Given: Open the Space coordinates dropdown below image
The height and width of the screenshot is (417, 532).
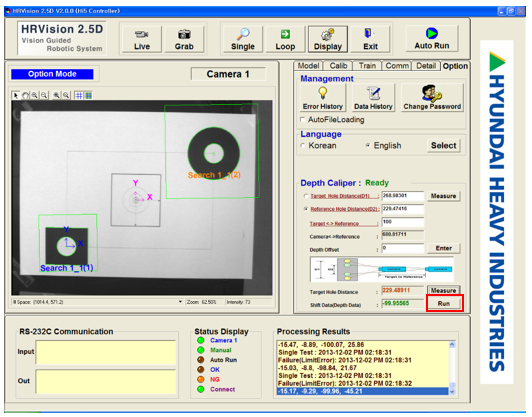Looking at the screenshot, I should pyautogui.click(x=180, y=302).
